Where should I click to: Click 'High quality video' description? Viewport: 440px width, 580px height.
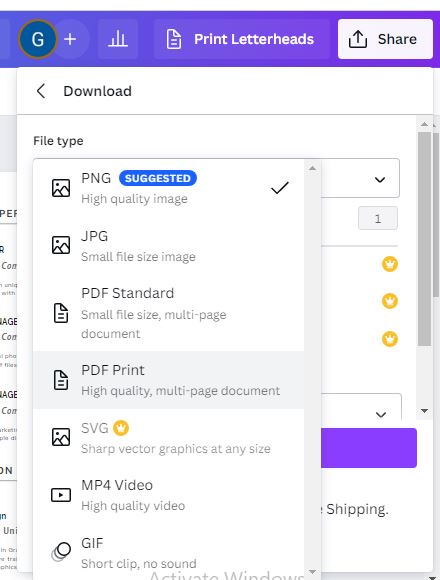[133, 506]
